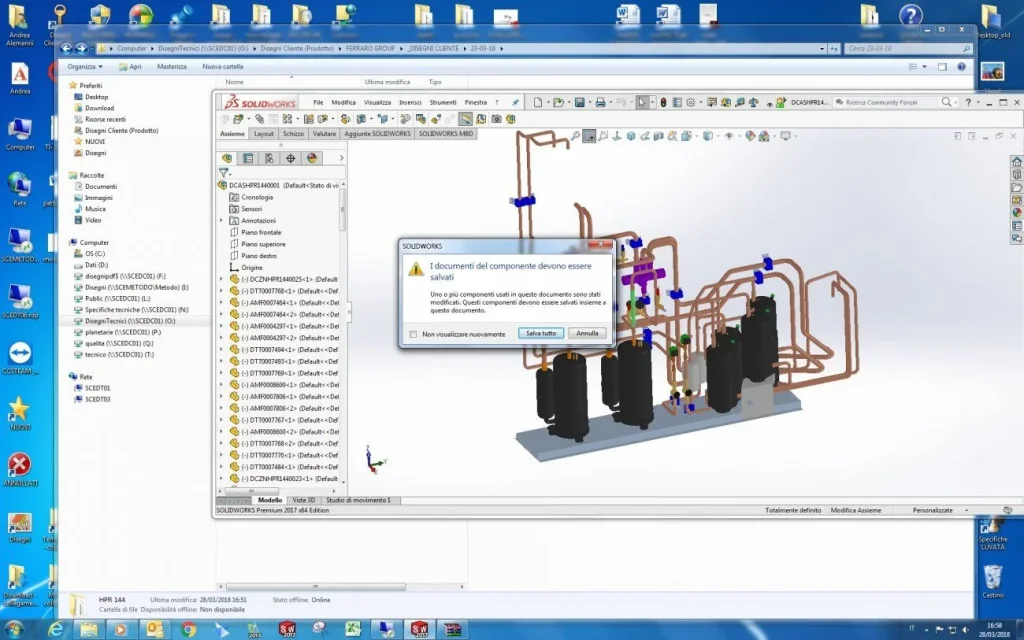Expand the DCZNHPR1440025<1> component node
1024x640 pixels.
[x=221, y=280]
